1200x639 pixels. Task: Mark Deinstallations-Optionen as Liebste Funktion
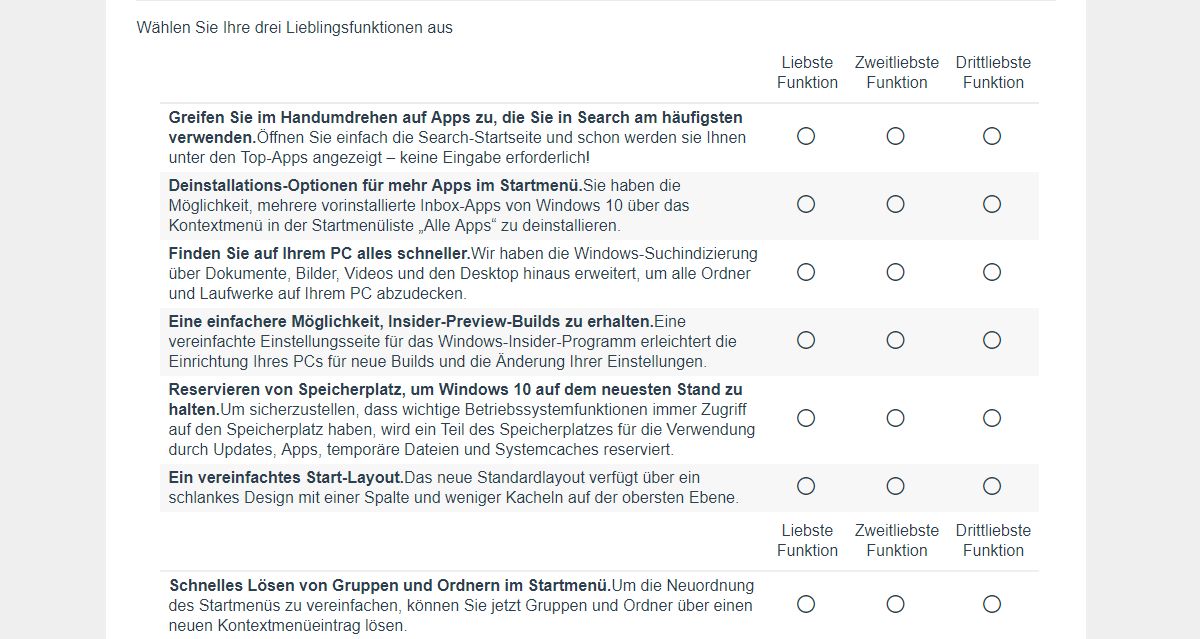tap(806, 204)
